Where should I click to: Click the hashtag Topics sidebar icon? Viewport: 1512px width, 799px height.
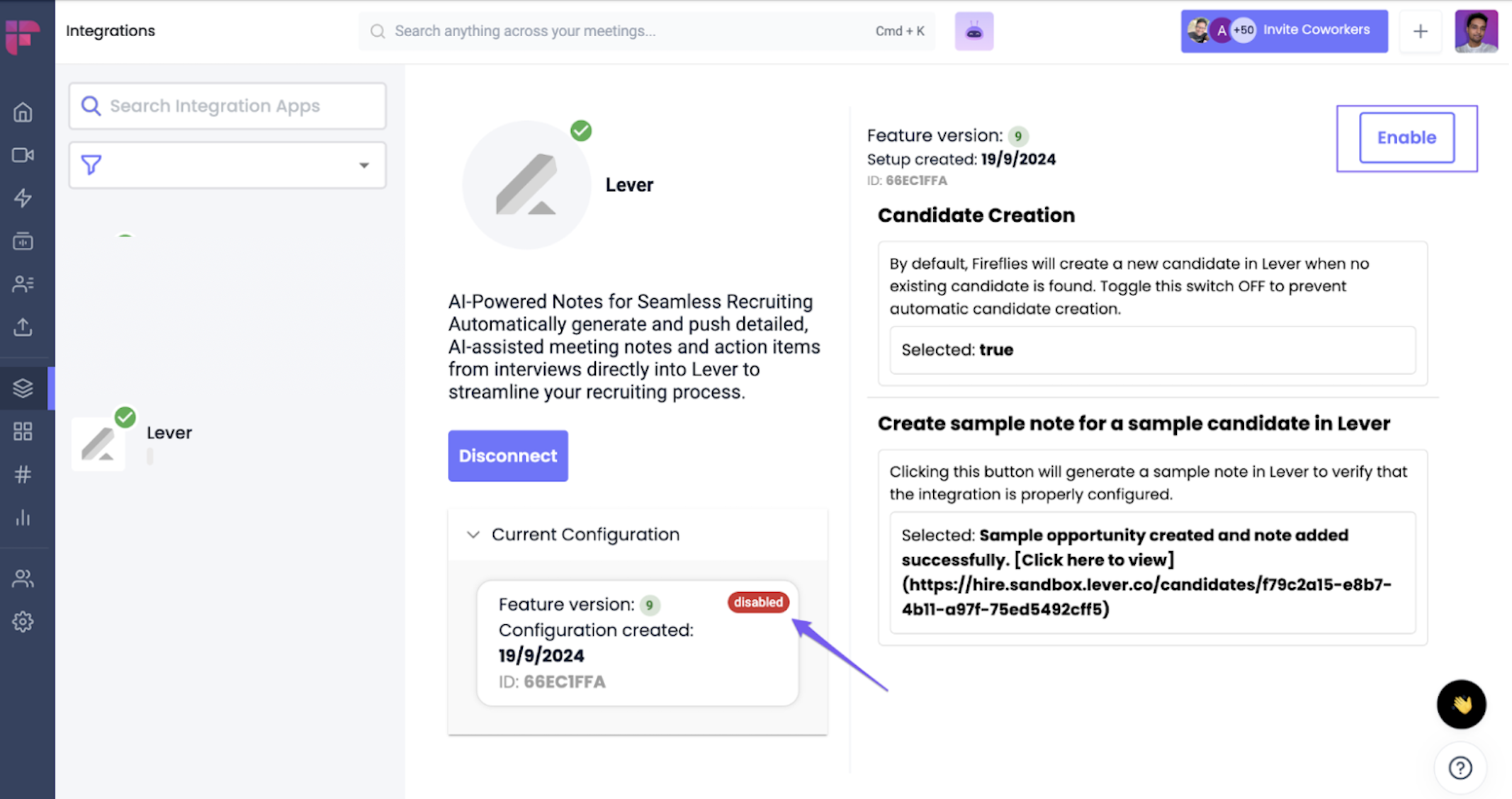click(x=23, y=475)
